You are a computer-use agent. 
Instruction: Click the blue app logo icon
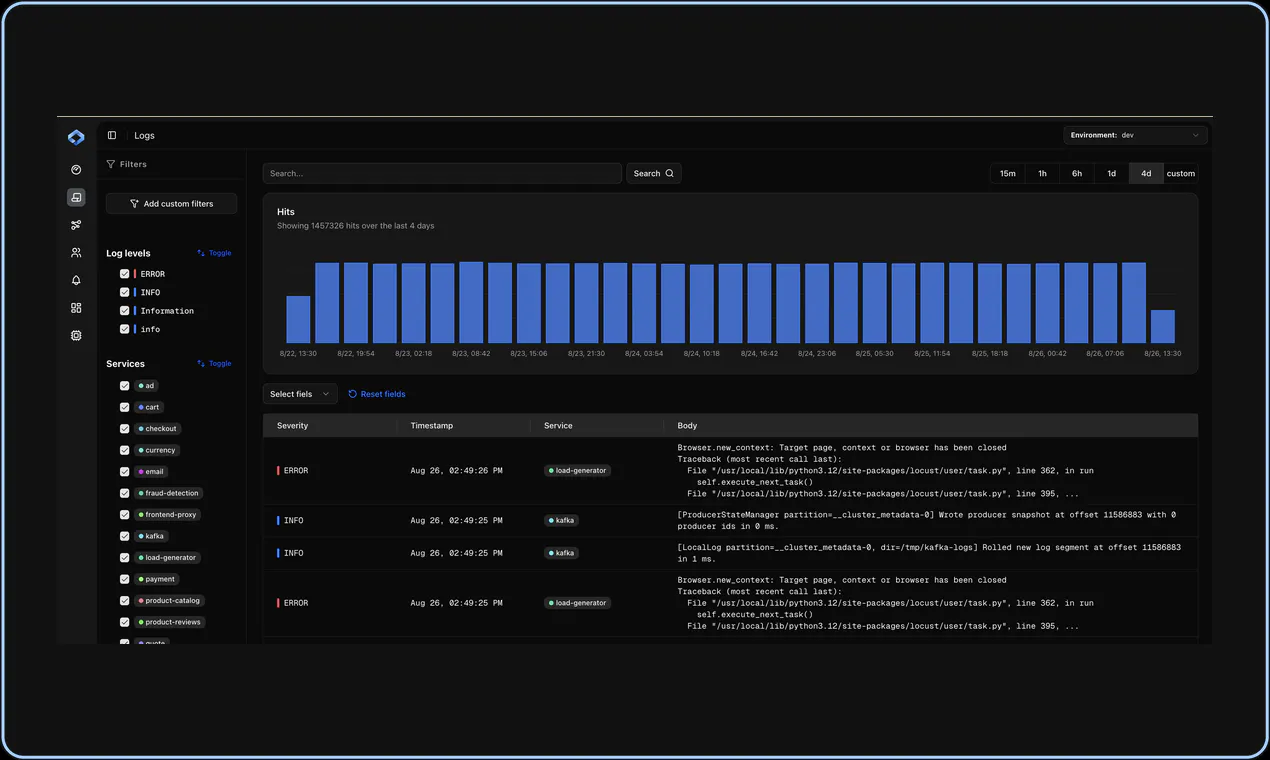coord(76,137)
